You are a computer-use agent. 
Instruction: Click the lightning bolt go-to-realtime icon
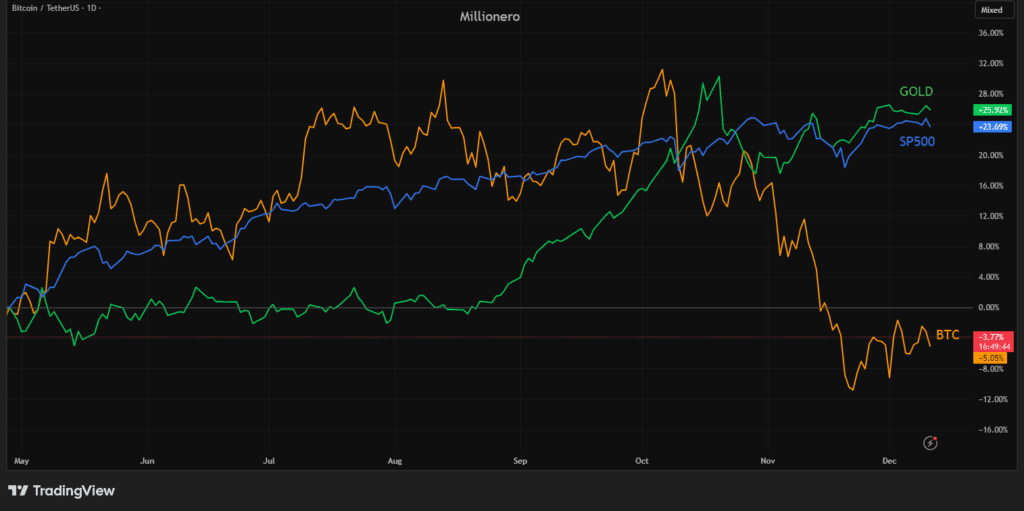coord(931,442)
